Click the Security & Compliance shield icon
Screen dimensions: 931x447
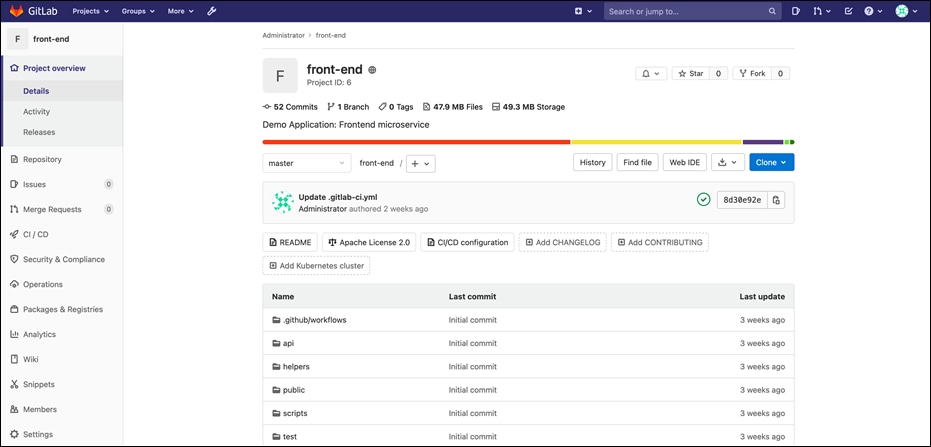click(14, 259)
